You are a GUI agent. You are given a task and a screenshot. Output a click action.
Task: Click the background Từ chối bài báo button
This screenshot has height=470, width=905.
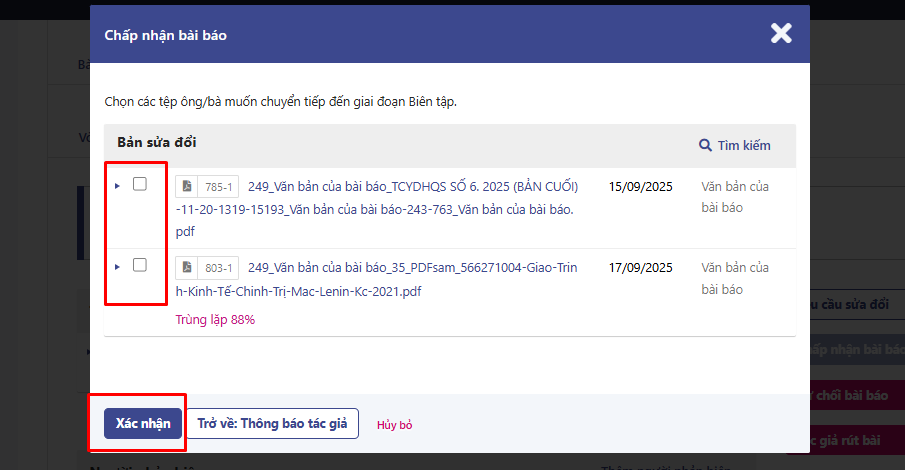[855, 395]
